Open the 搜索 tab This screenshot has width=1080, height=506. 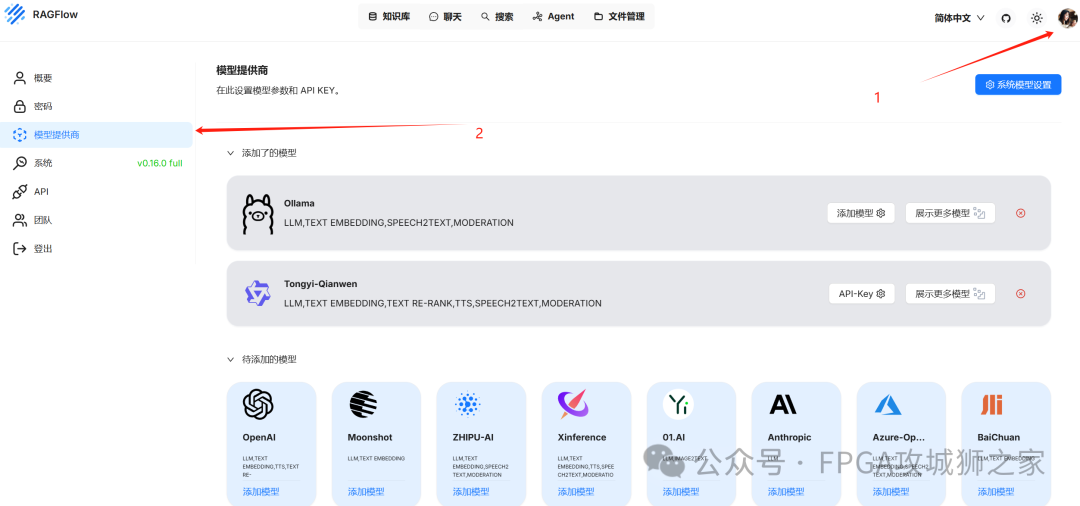tap(497, 17)
